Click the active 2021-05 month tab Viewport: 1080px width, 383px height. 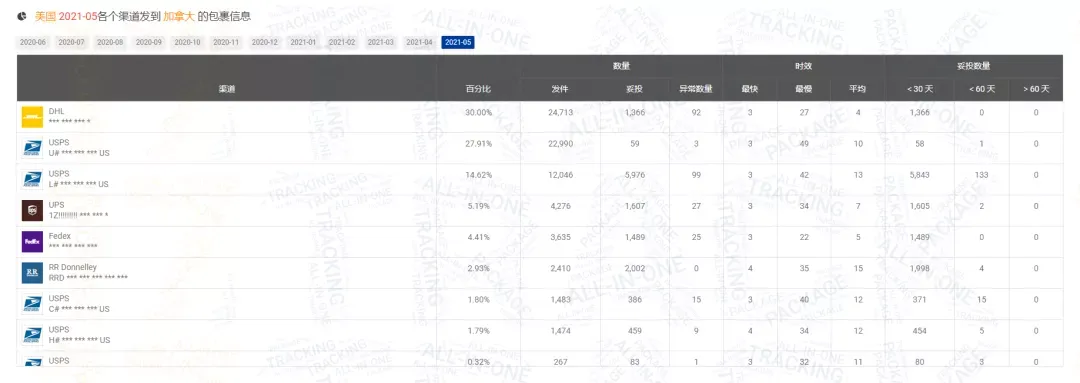coord(458,42)
